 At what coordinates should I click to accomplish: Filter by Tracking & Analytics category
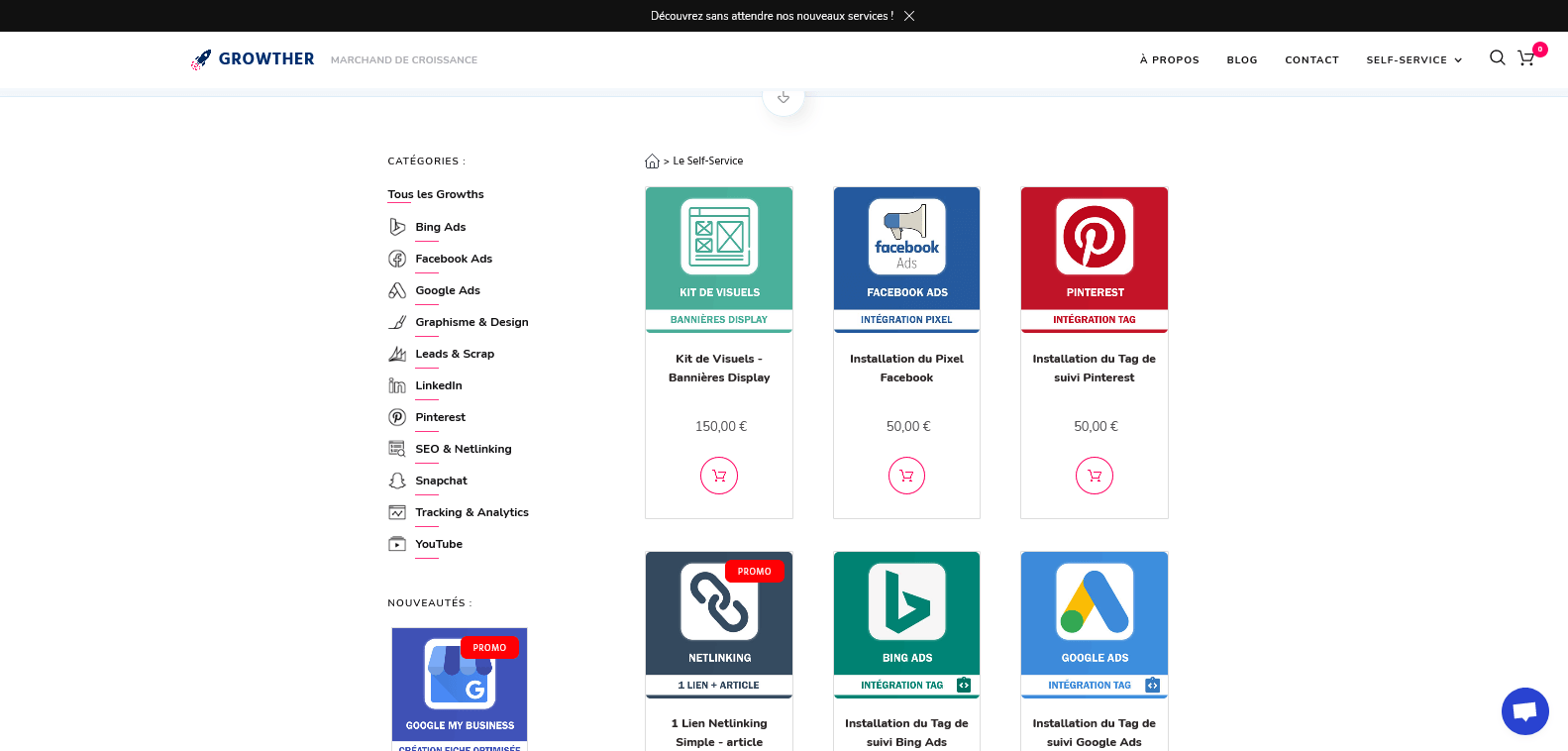coord(471,512)
